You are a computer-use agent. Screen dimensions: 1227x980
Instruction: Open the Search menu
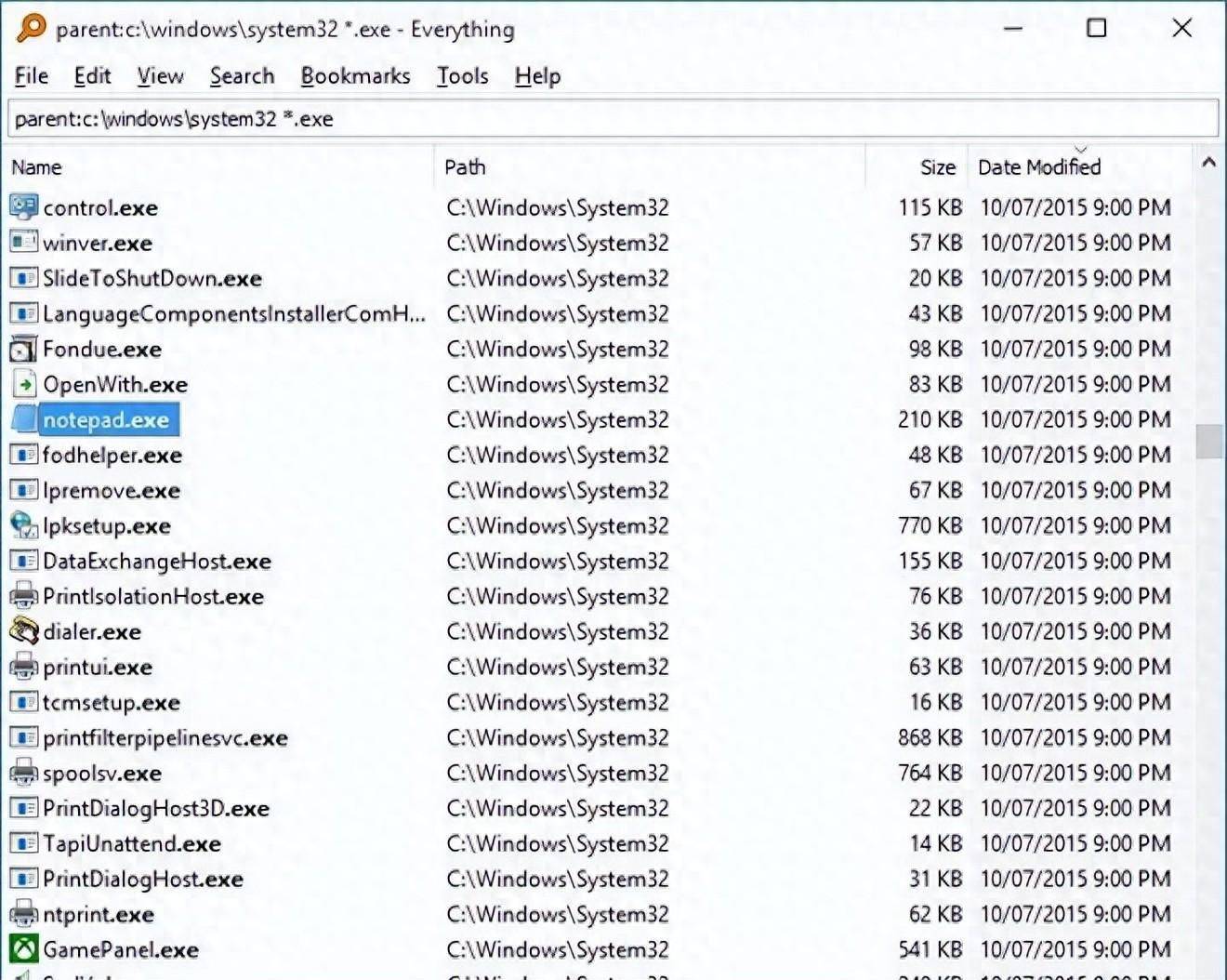click(242, 76)
